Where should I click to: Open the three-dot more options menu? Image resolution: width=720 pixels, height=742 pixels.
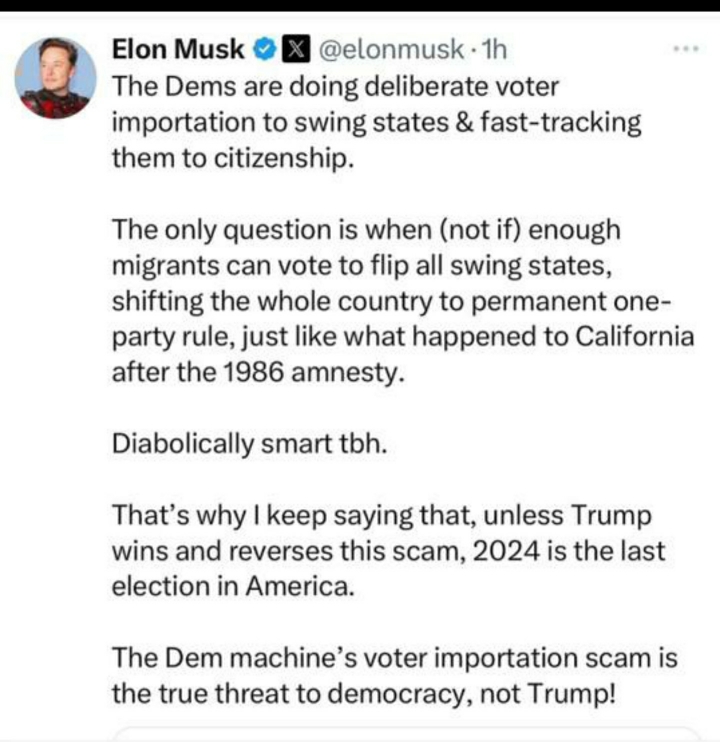tap(684, 48)
